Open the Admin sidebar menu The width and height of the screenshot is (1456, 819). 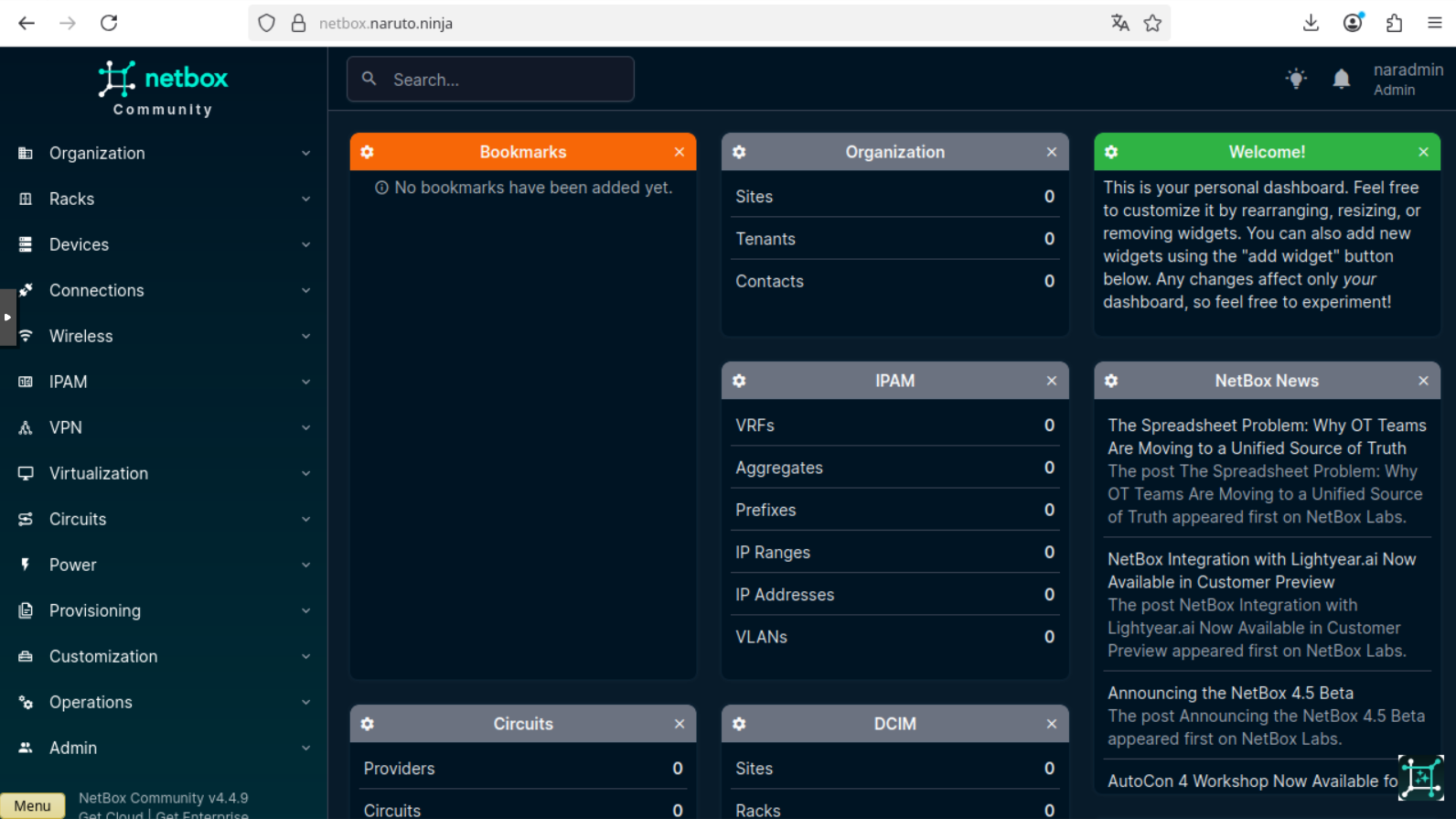73,748
